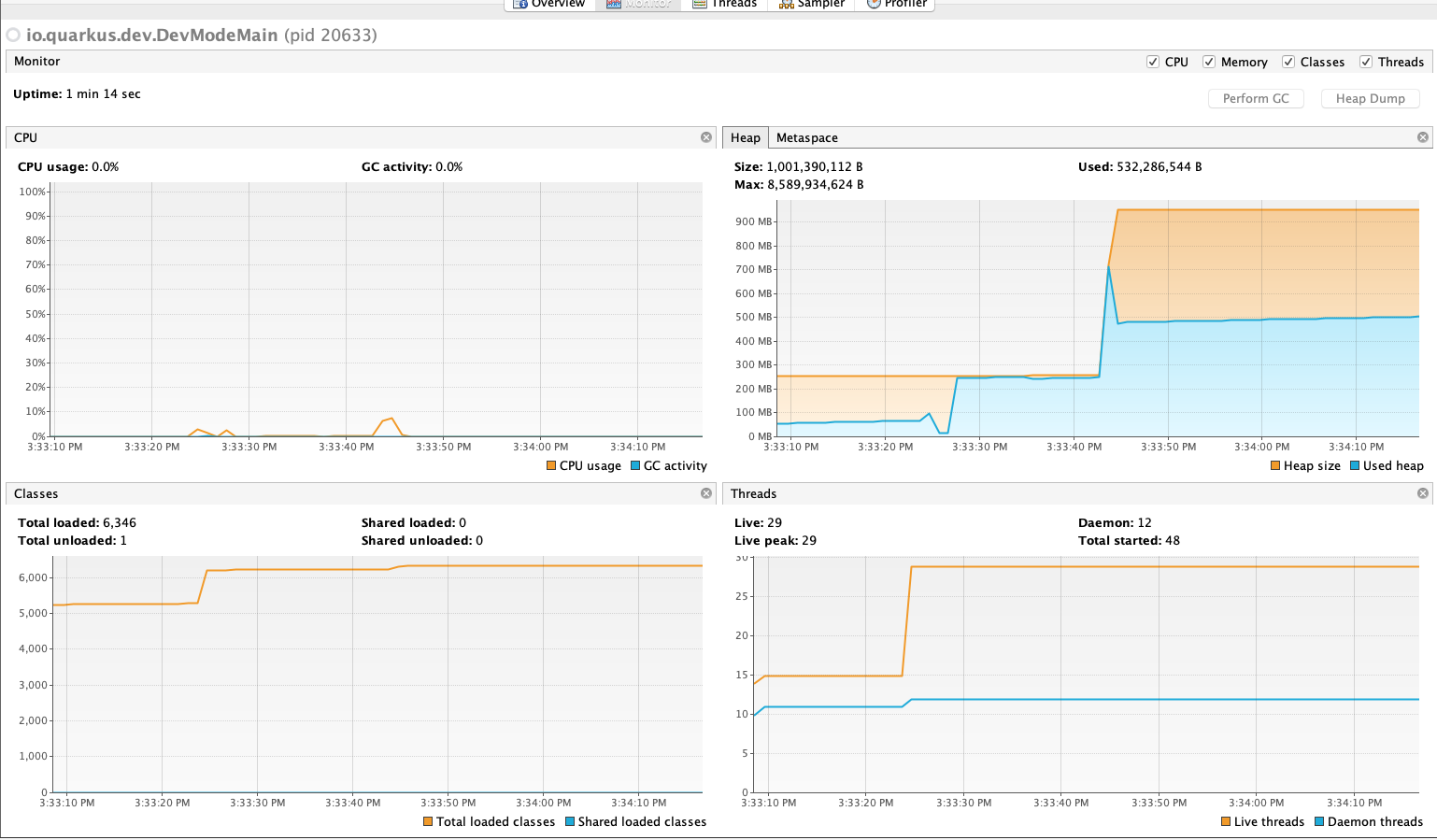Toggle the Threads checkbox in Monitor bar

[x=1366, y=62]
